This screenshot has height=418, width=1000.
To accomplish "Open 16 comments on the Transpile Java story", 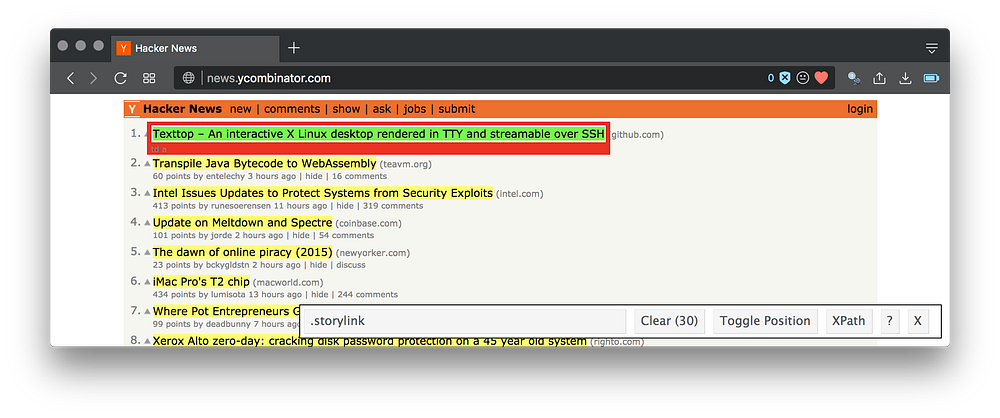I will (360, 176).
